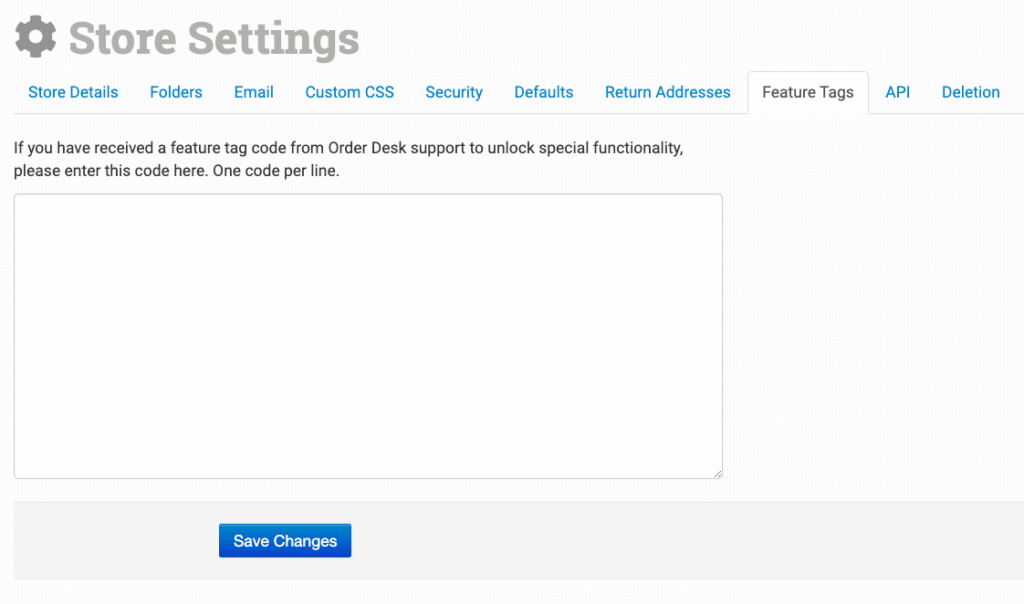Switch to the Folders tab
Screen dimensions: 1024x604
tap(176, 92)
